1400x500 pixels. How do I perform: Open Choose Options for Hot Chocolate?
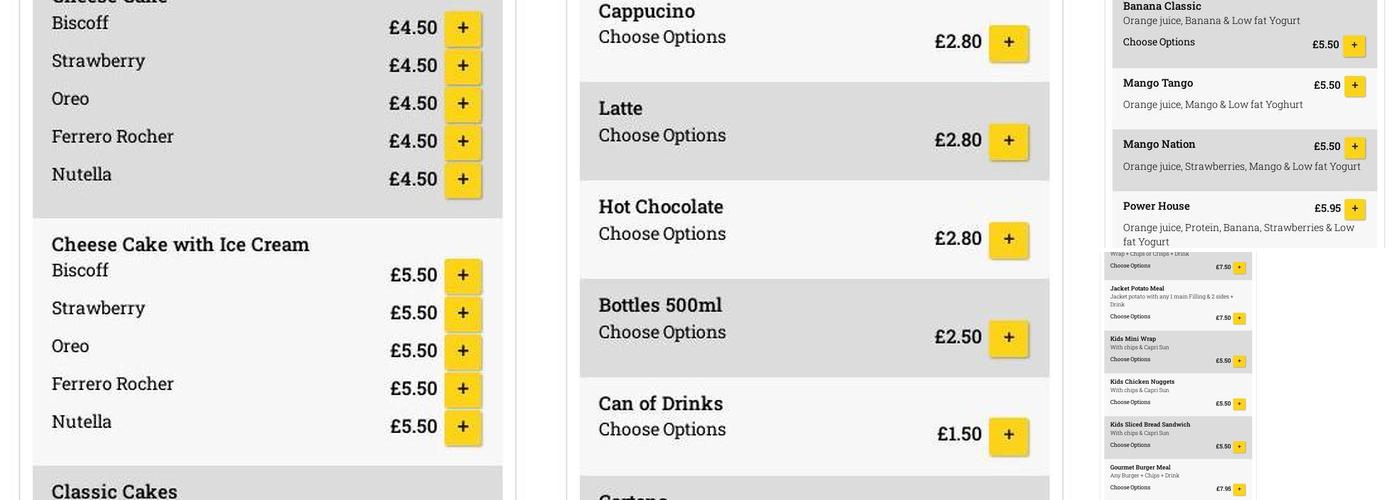662,234
